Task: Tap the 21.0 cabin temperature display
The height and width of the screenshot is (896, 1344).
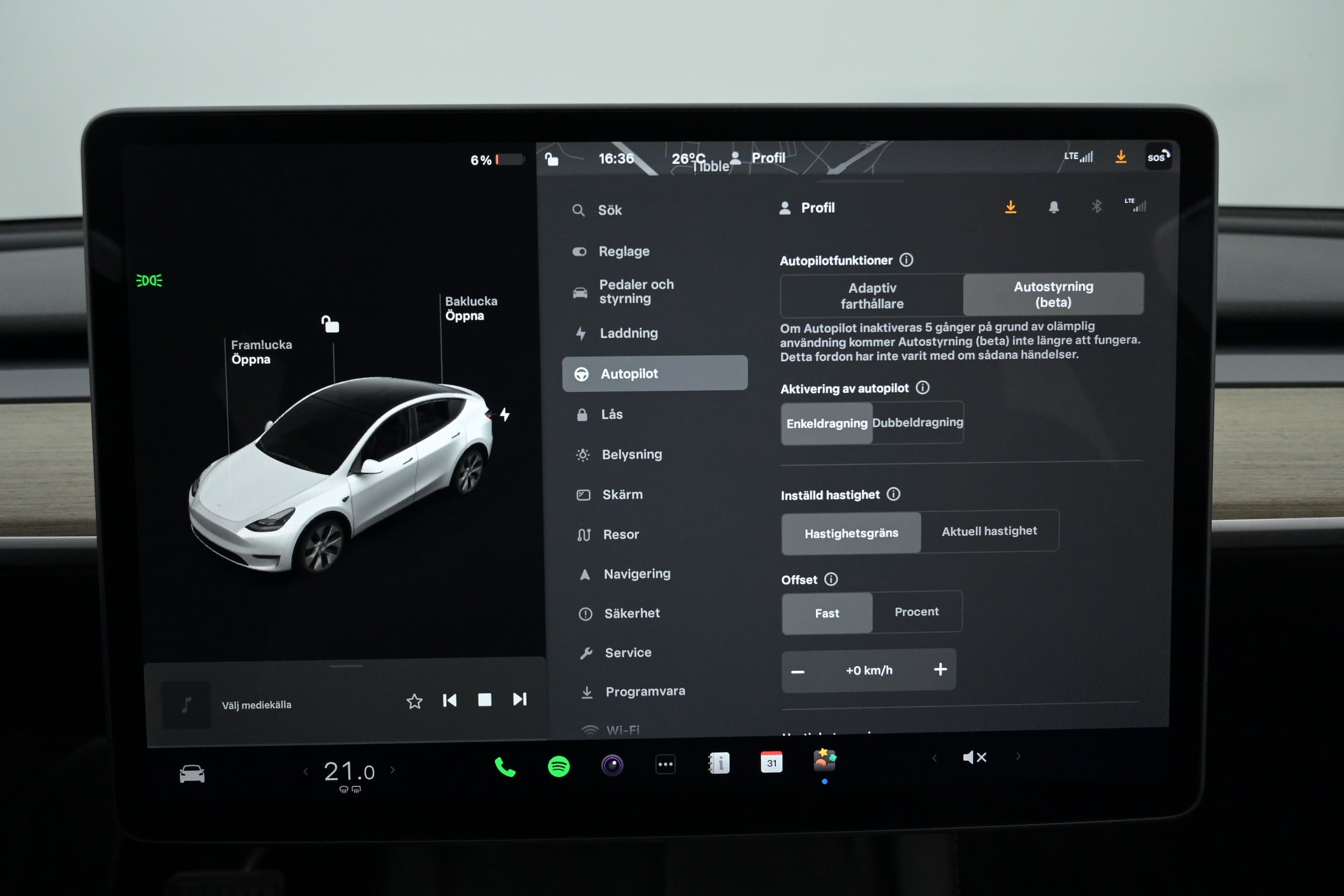Action: 349,772
